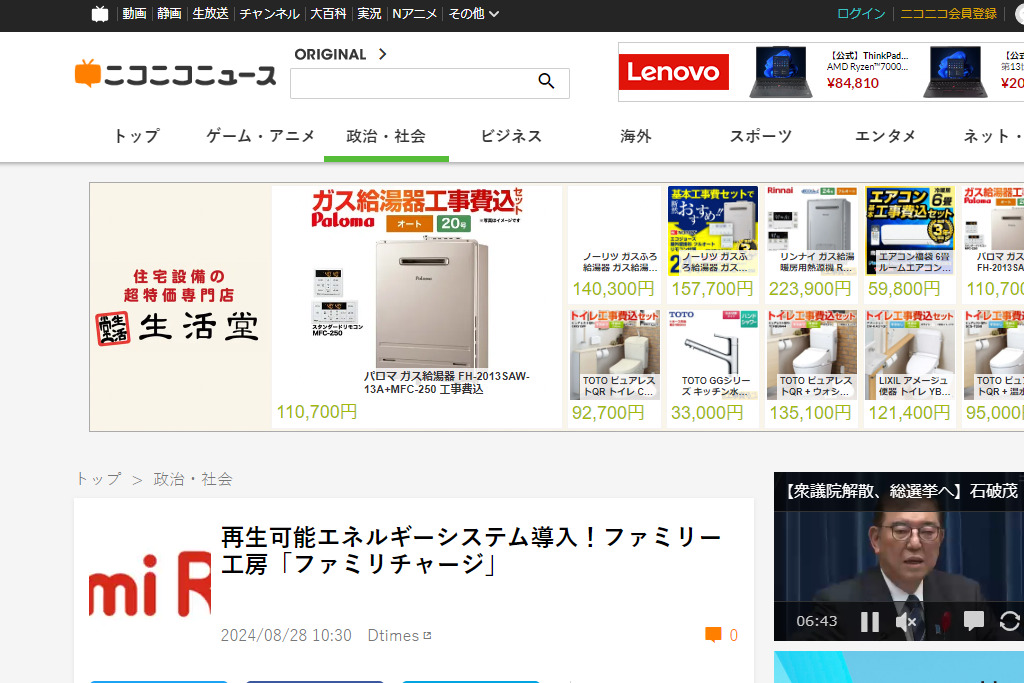Open the article comments bubble icon

[713, 635]
